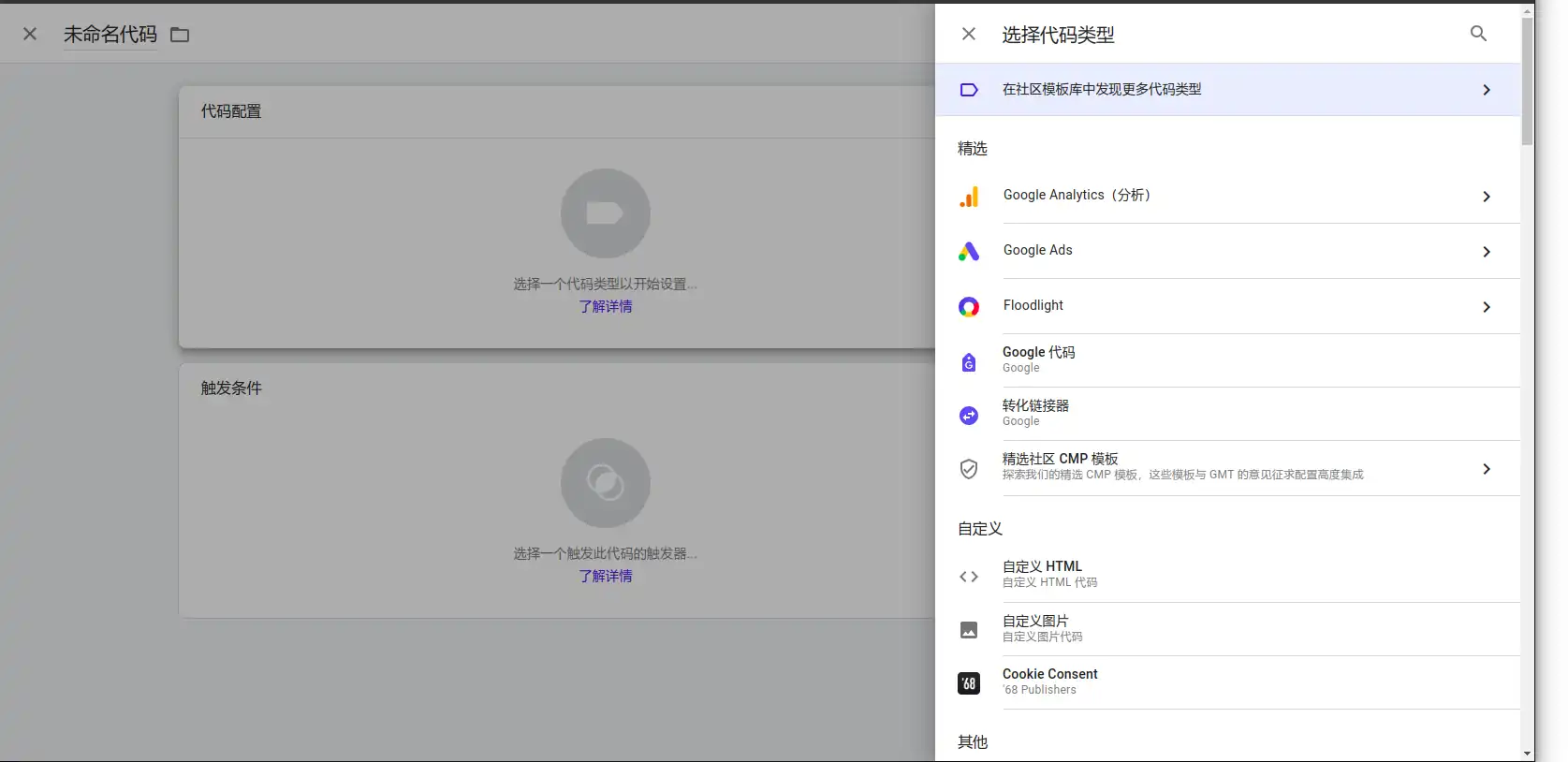
Task: Click the Google 代码 tag icon
Action: (969, 361)
